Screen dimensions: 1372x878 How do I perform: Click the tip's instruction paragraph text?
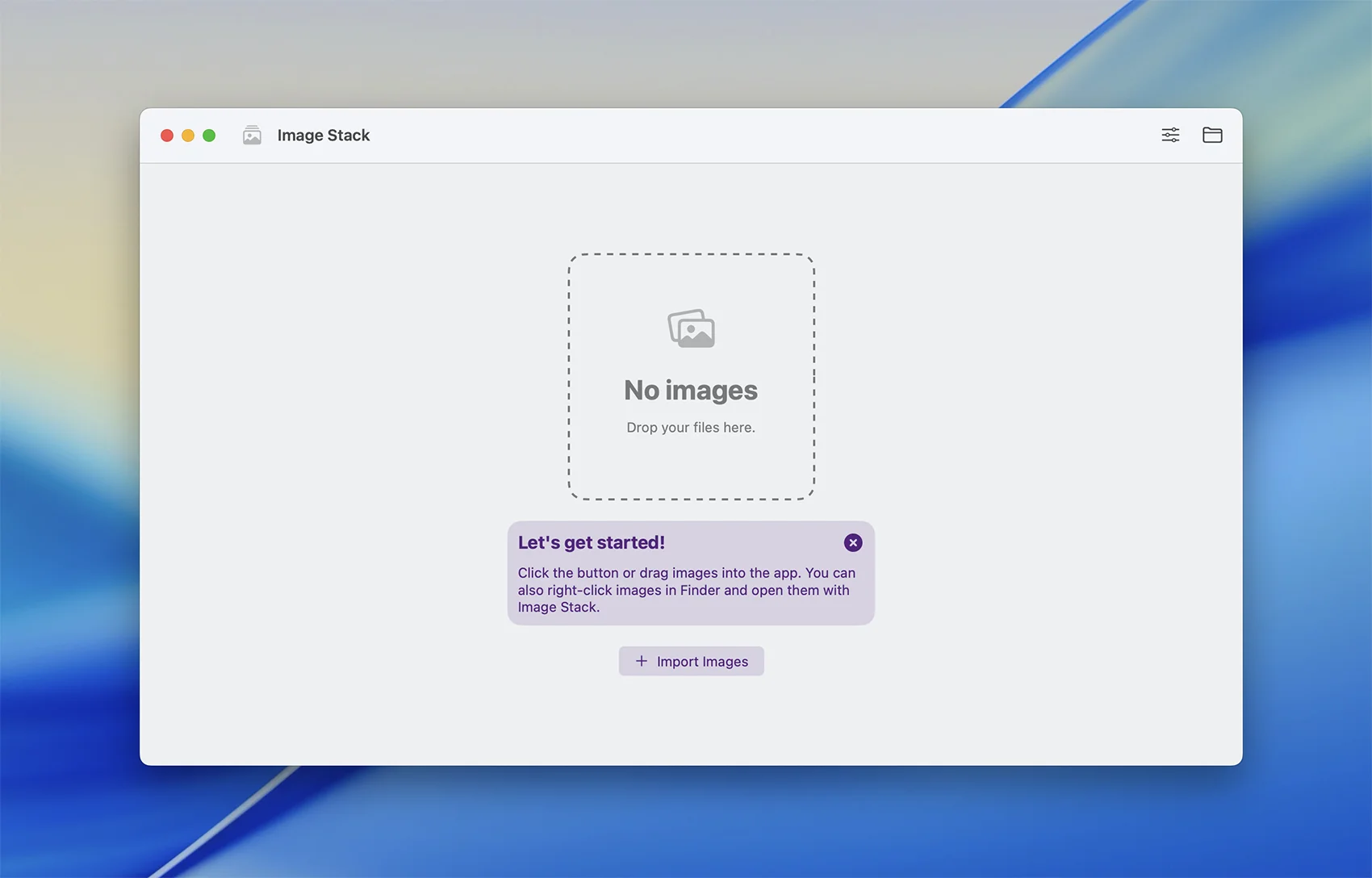[686, 590]
